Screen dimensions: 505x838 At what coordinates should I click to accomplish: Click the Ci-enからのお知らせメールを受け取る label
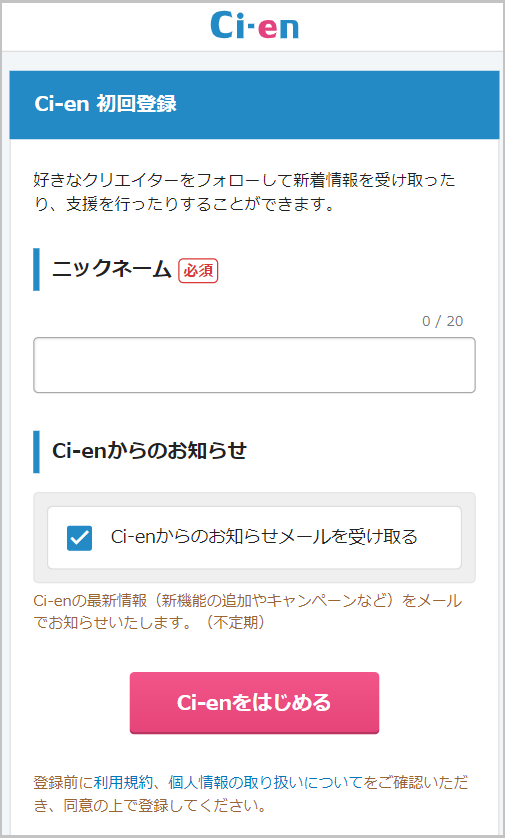264,537
